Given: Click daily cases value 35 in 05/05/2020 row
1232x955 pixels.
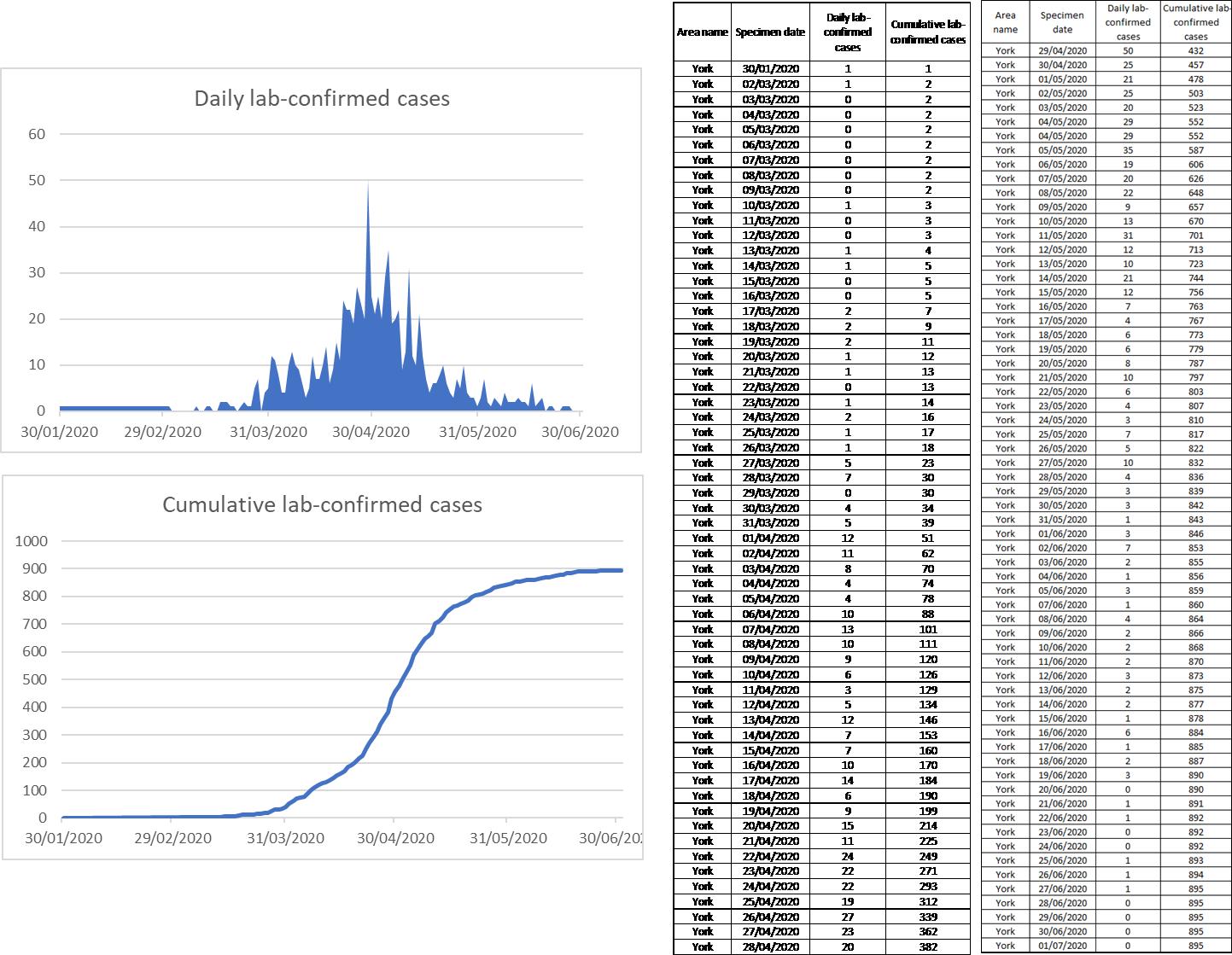Looking at the screenshot, I should tap(1128, 150).
